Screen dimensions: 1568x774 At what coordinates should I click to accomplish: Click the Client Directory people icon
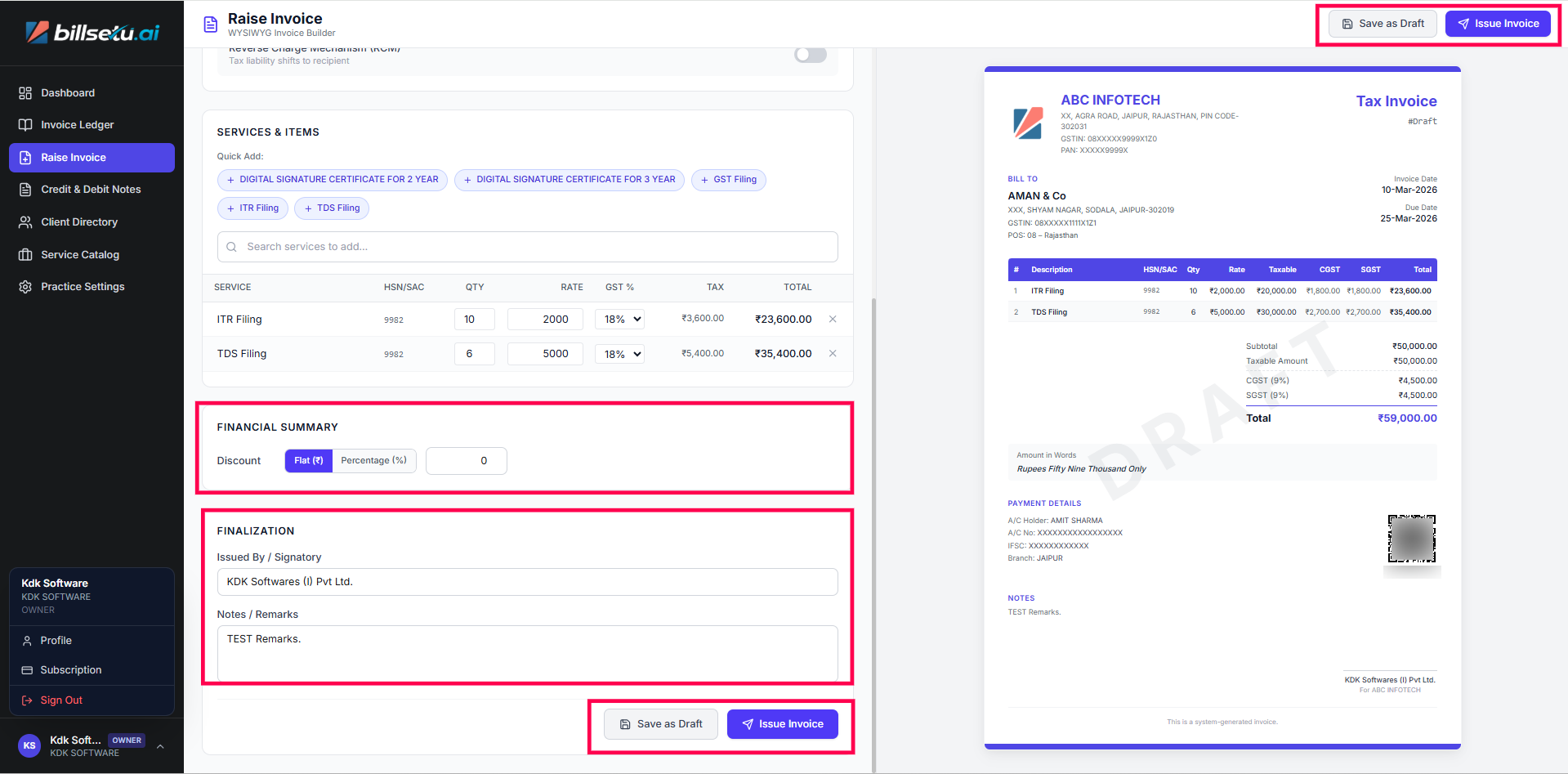click(x=25, y=222)
